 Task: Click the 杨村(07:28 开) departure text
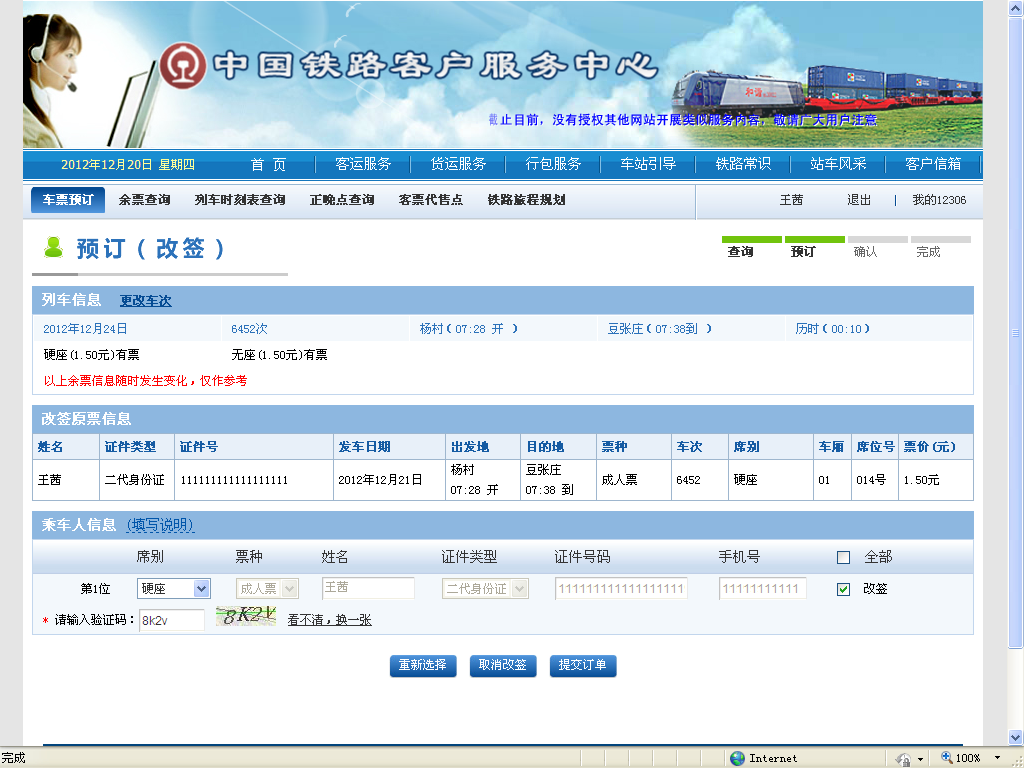click(x=468, y=329)
